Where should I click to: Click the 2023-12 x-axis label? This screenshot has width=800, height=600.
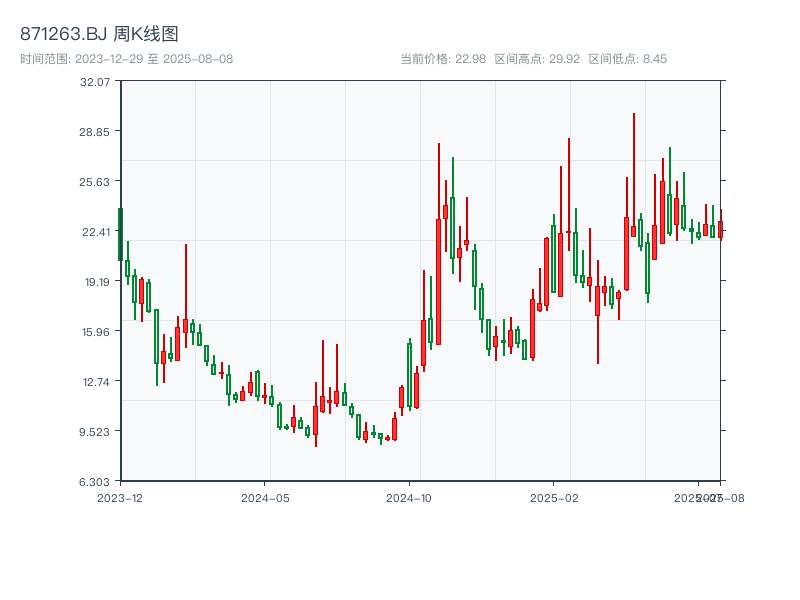coord(120,498)
